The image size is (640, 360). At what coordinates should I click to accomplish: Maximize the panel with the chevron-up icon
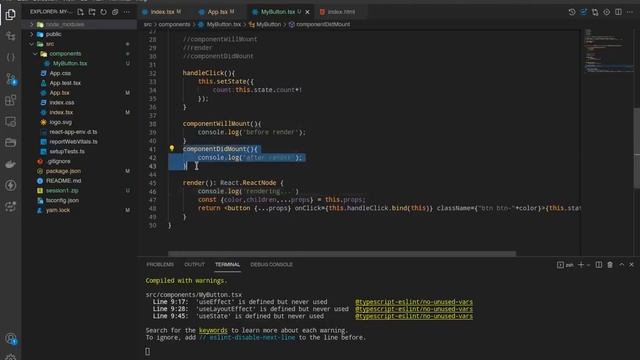621,264
